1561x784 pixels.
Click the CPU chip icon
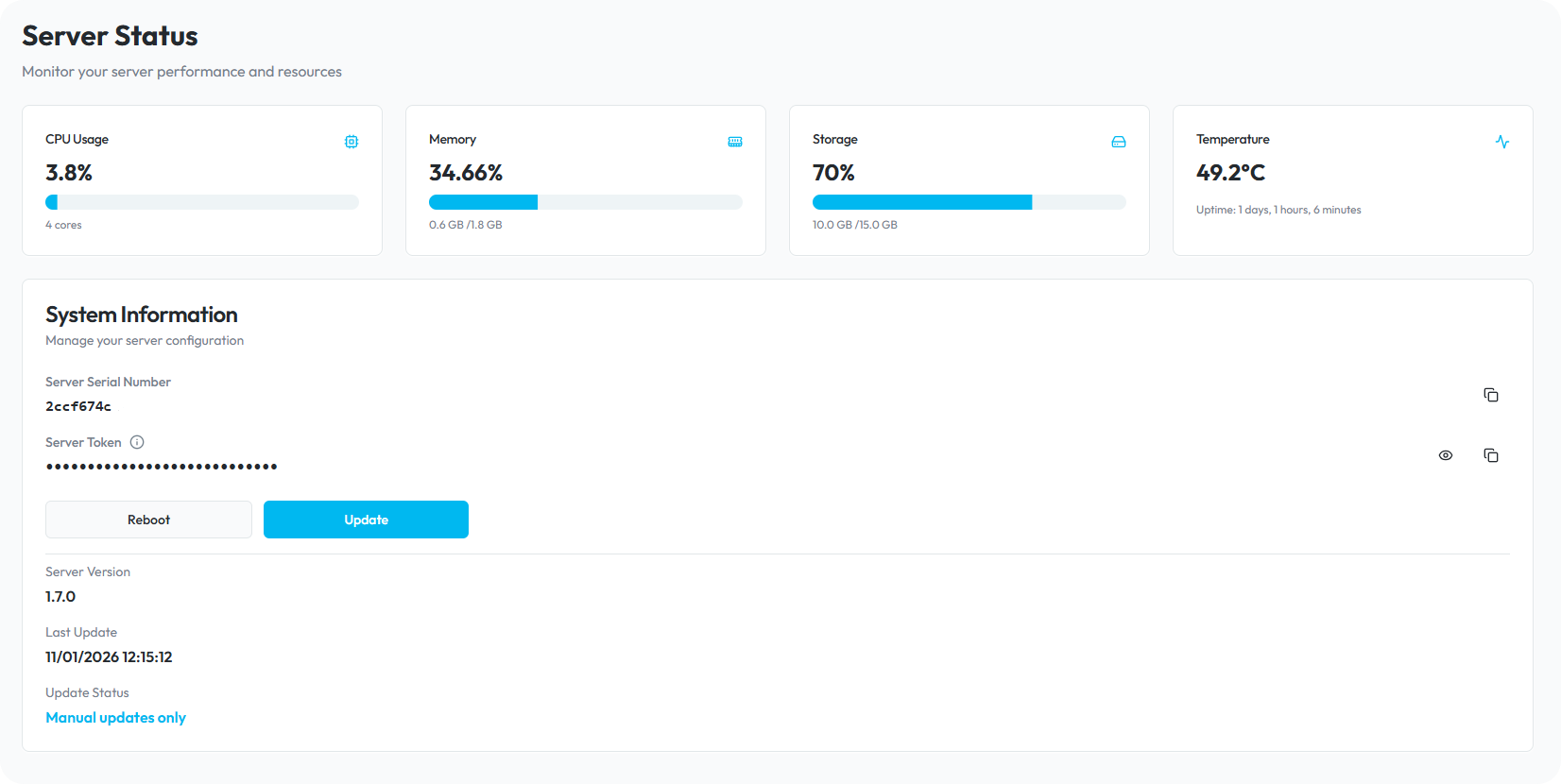[x=352, y=142]
